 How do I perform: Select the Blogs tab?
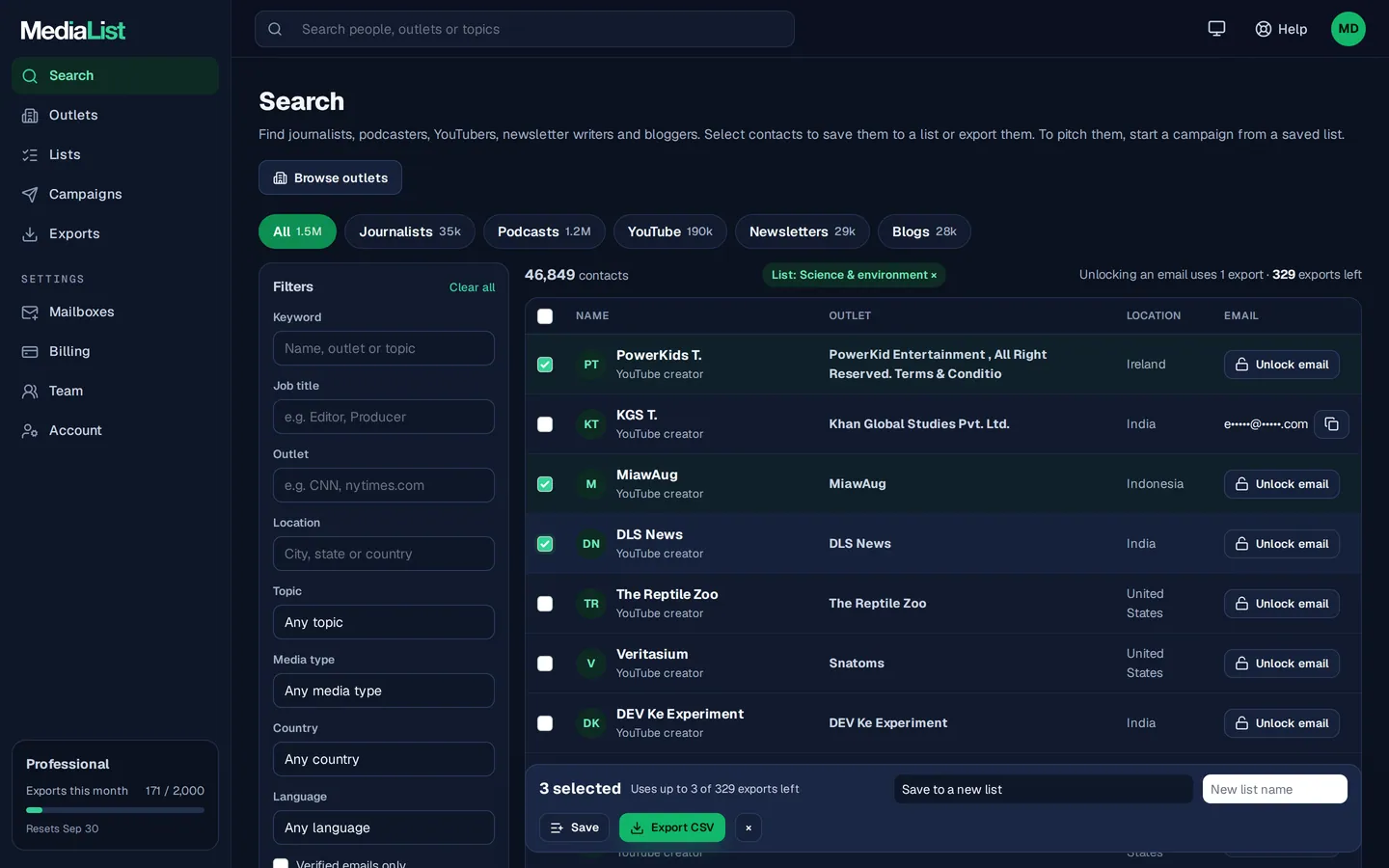[924, 231]
